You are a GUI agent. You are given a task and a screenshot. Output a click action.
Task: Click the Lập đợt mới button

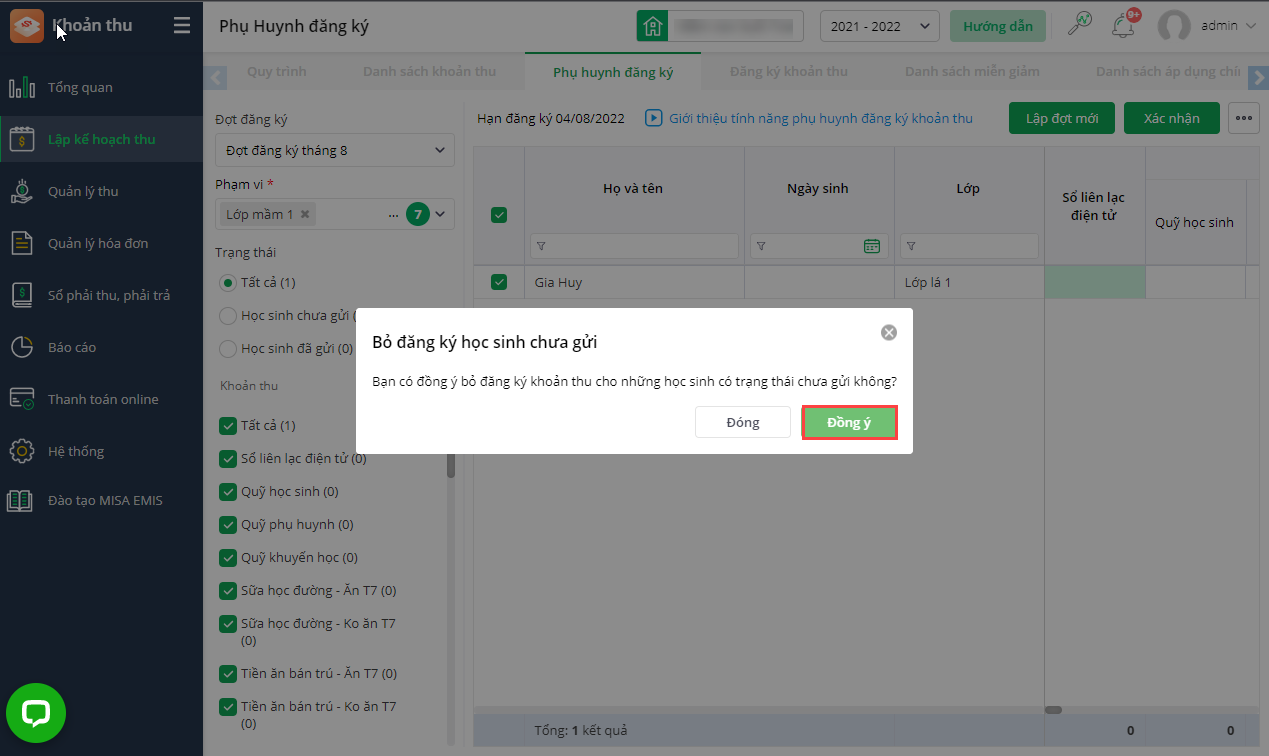(x=1062, y=118)
